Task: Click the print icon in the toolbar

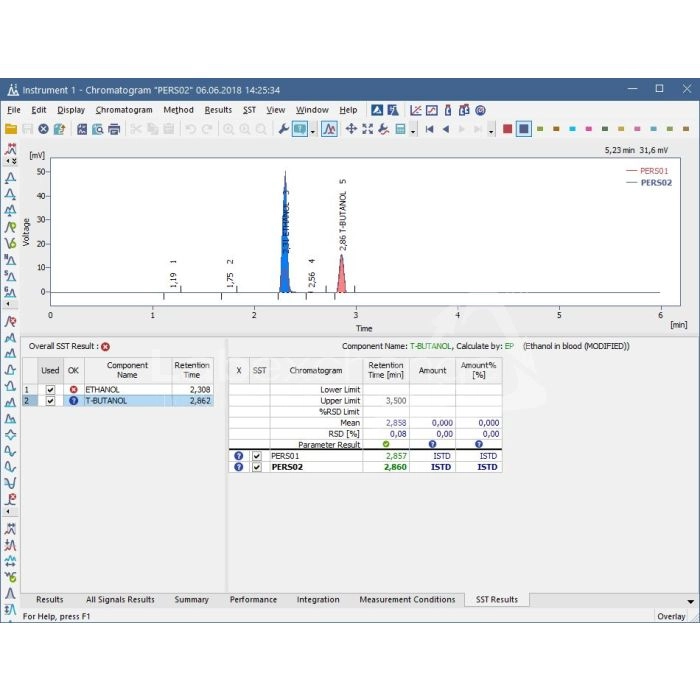Action: (x=114, y=129)
